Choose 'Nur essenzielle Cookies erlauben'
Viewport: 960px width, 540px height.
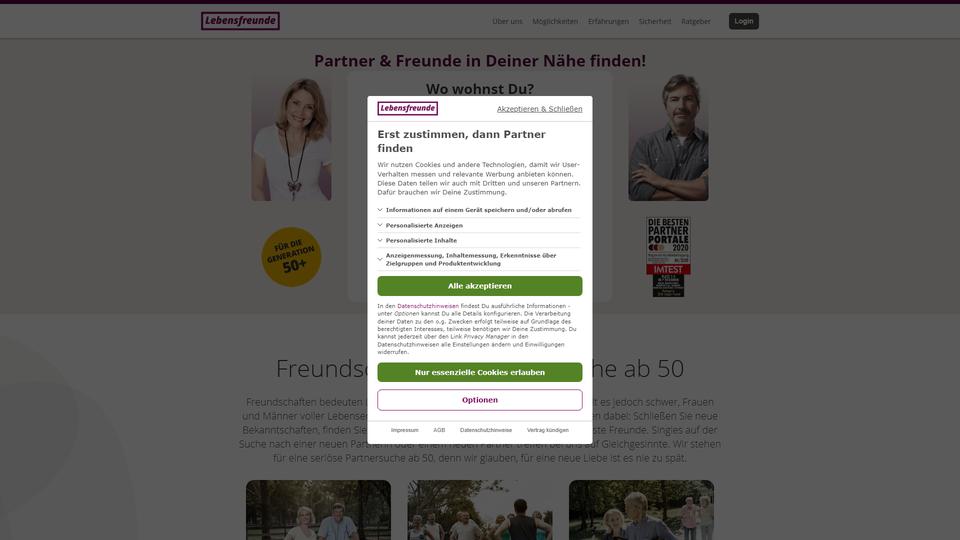(x=479, y=372)
